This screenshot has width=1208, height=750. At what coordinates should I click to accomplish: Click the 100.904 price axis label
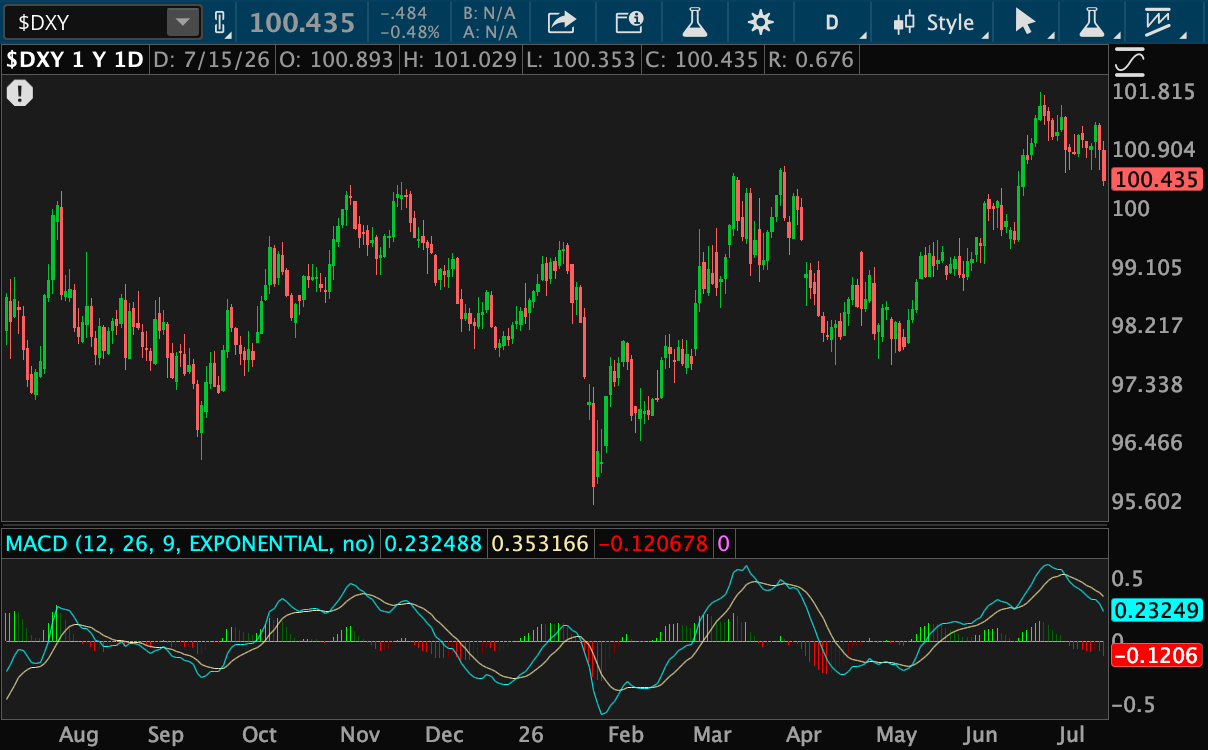[x=1154, y=150]
